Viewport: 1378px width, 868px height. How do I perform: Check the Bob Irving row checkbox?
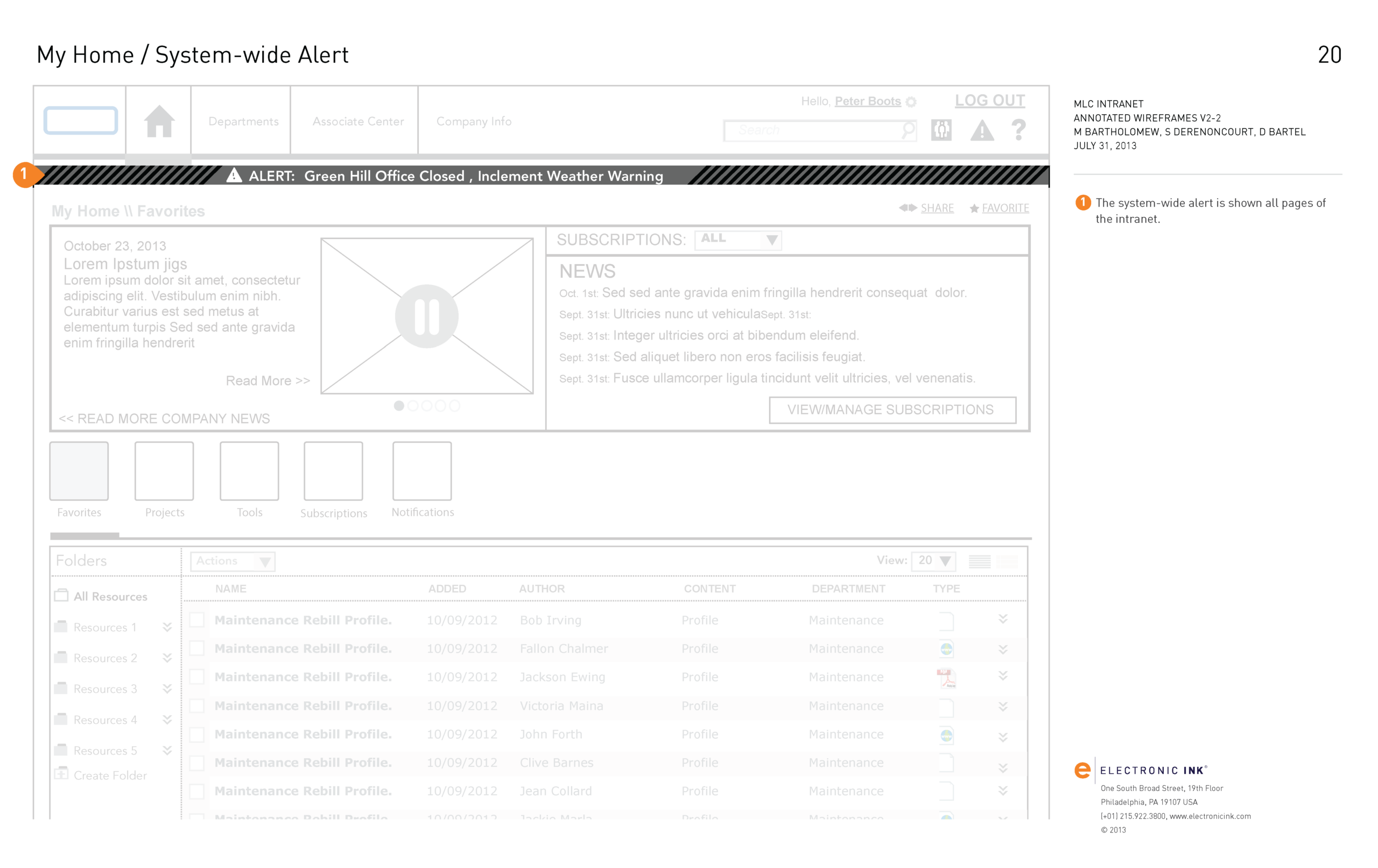[x=197, y=620]
